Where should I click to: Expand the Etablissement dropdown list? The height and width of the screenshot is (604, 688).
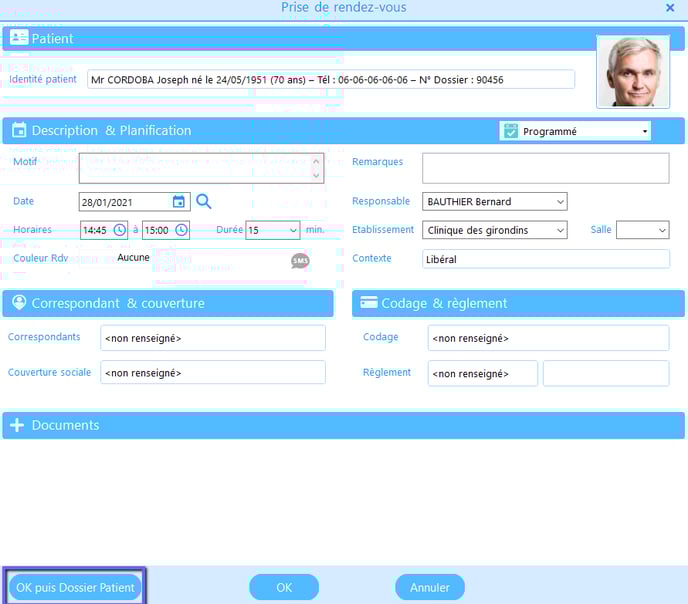pos(558,230)
